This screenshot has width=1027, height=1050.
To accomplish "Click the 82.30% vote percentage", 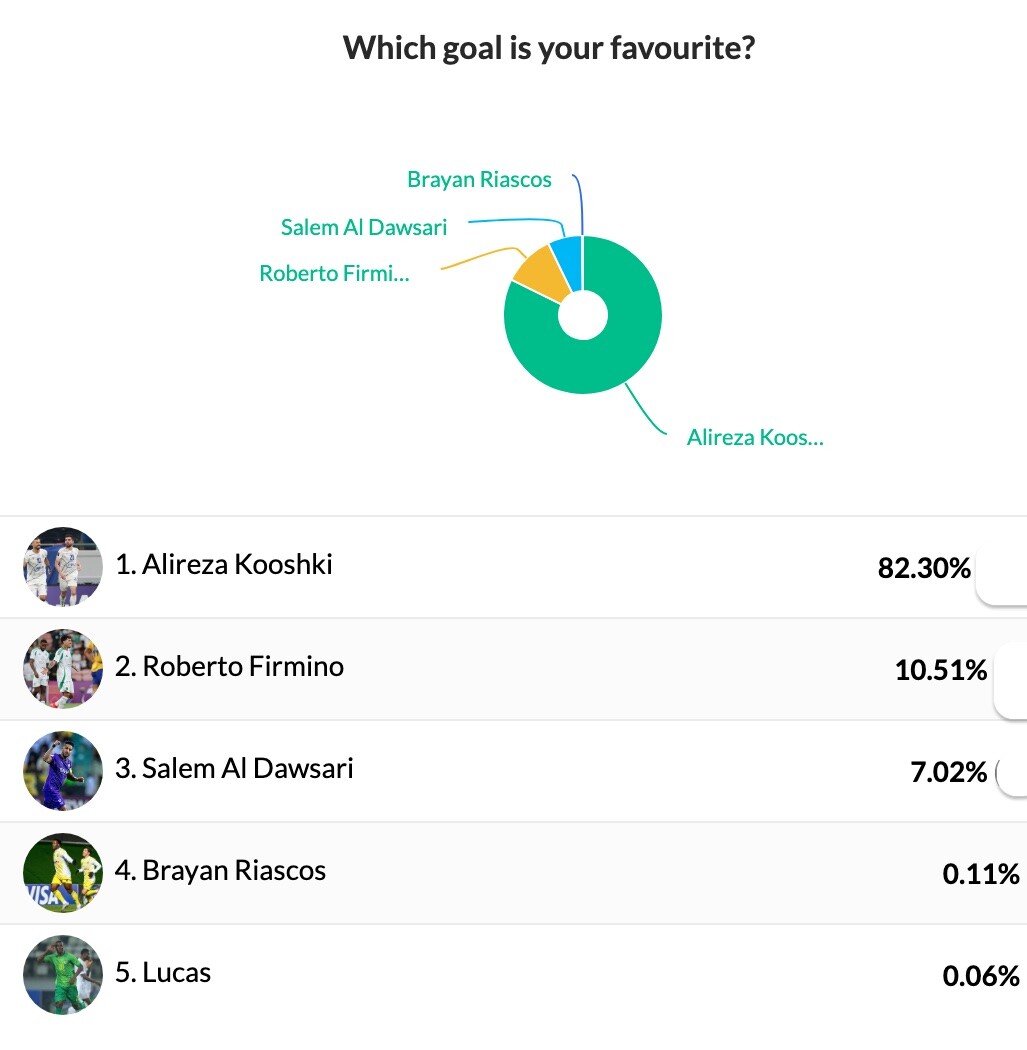I will tap(924, 569).
